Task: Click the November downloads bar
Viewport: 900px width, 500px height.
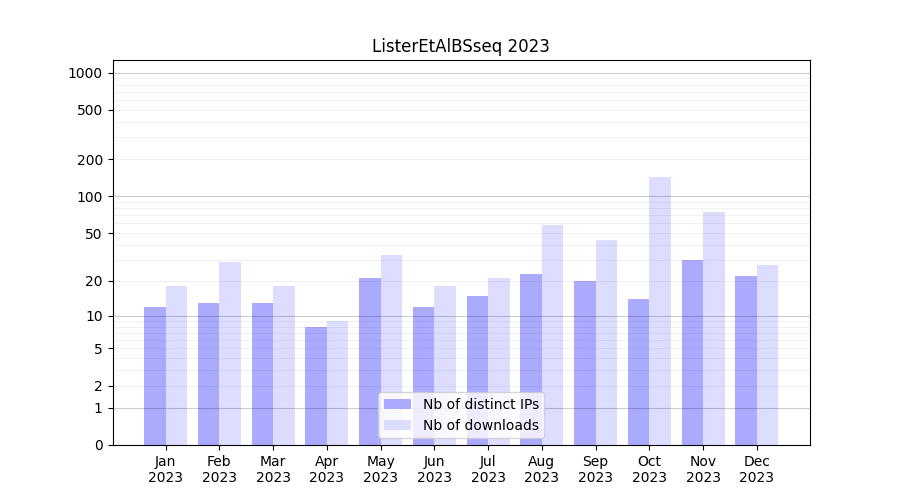Action: point(714,328)
